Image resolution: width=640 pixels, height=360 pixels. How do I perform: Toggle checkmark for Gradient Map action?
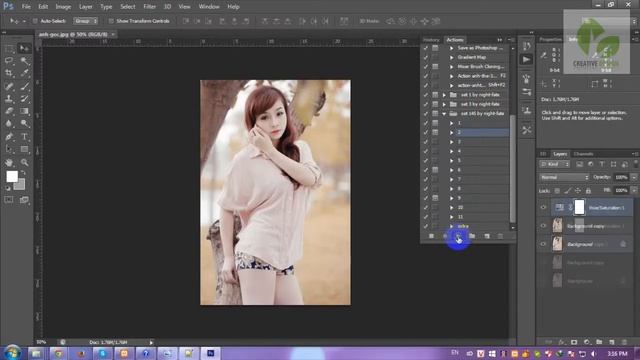click(x=426, y=57)
